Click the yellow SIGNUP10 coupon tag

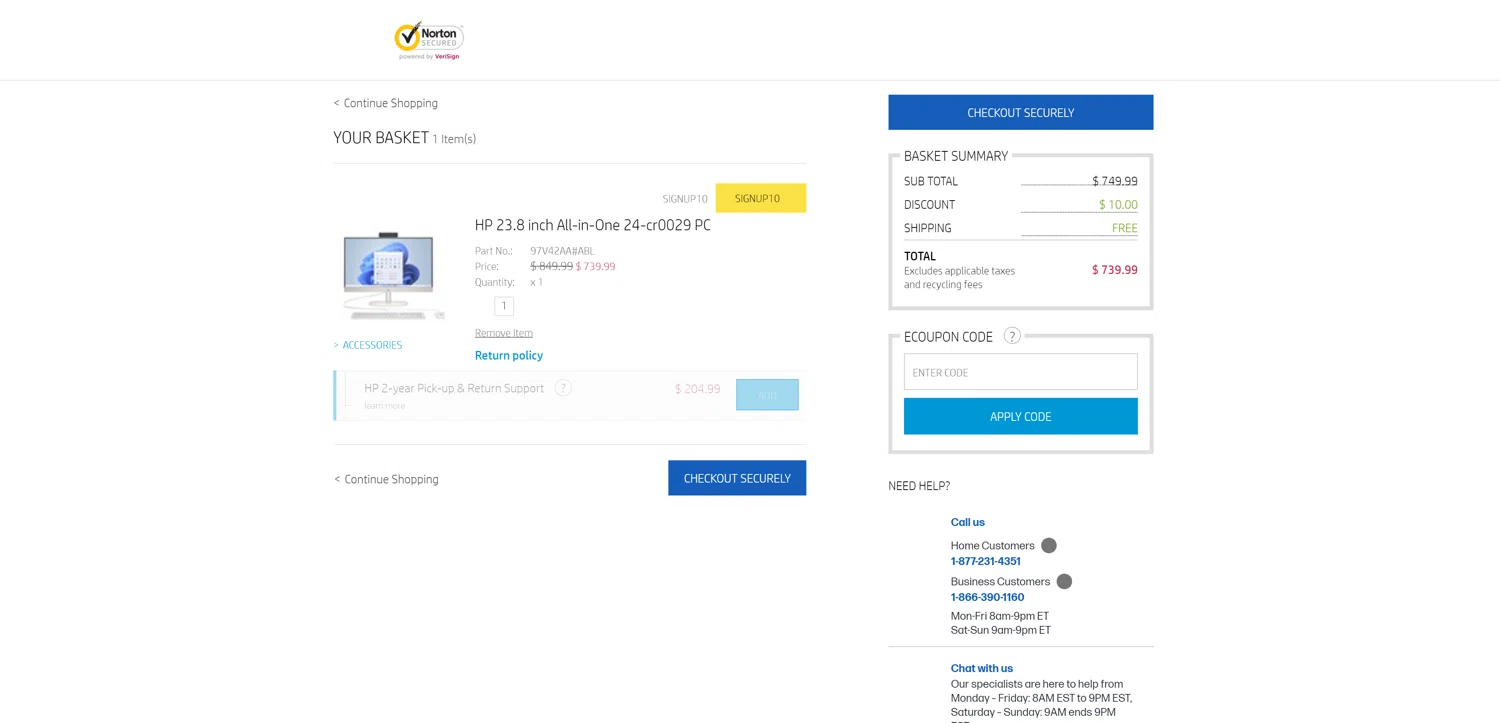pos(760,198)
